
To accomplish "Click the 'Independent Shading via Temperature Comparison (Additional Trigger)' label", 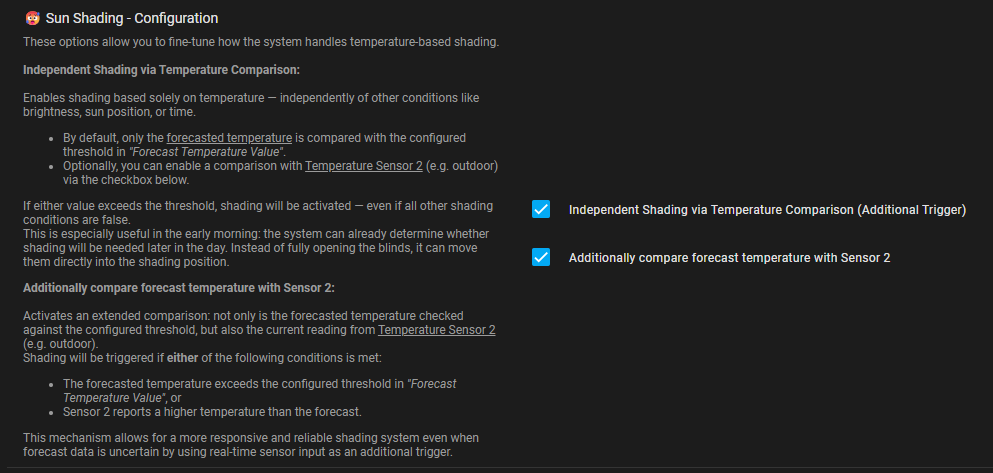I will (x=767, y=210).
